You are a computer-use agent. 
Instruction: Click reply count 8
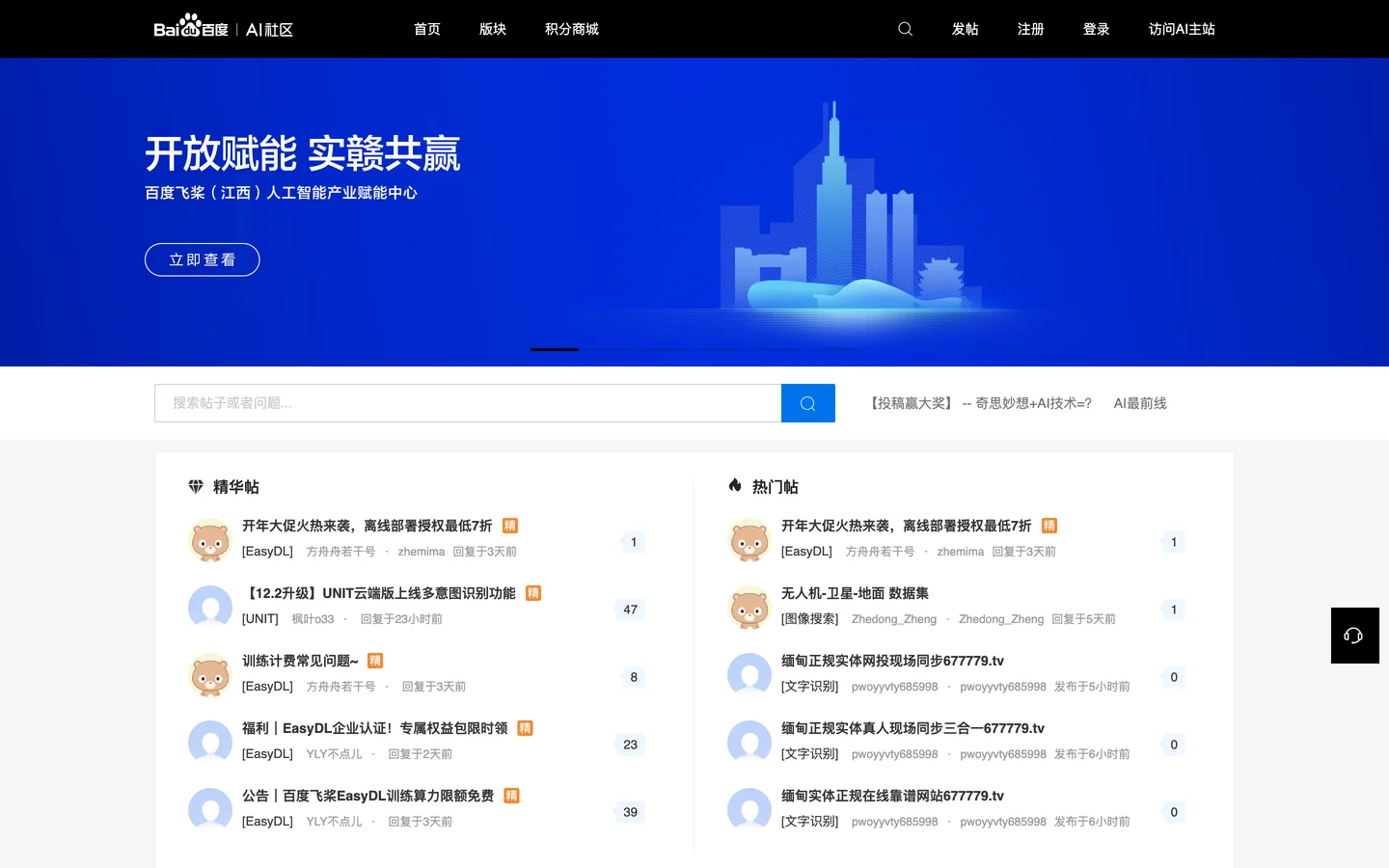click(634, 677)
